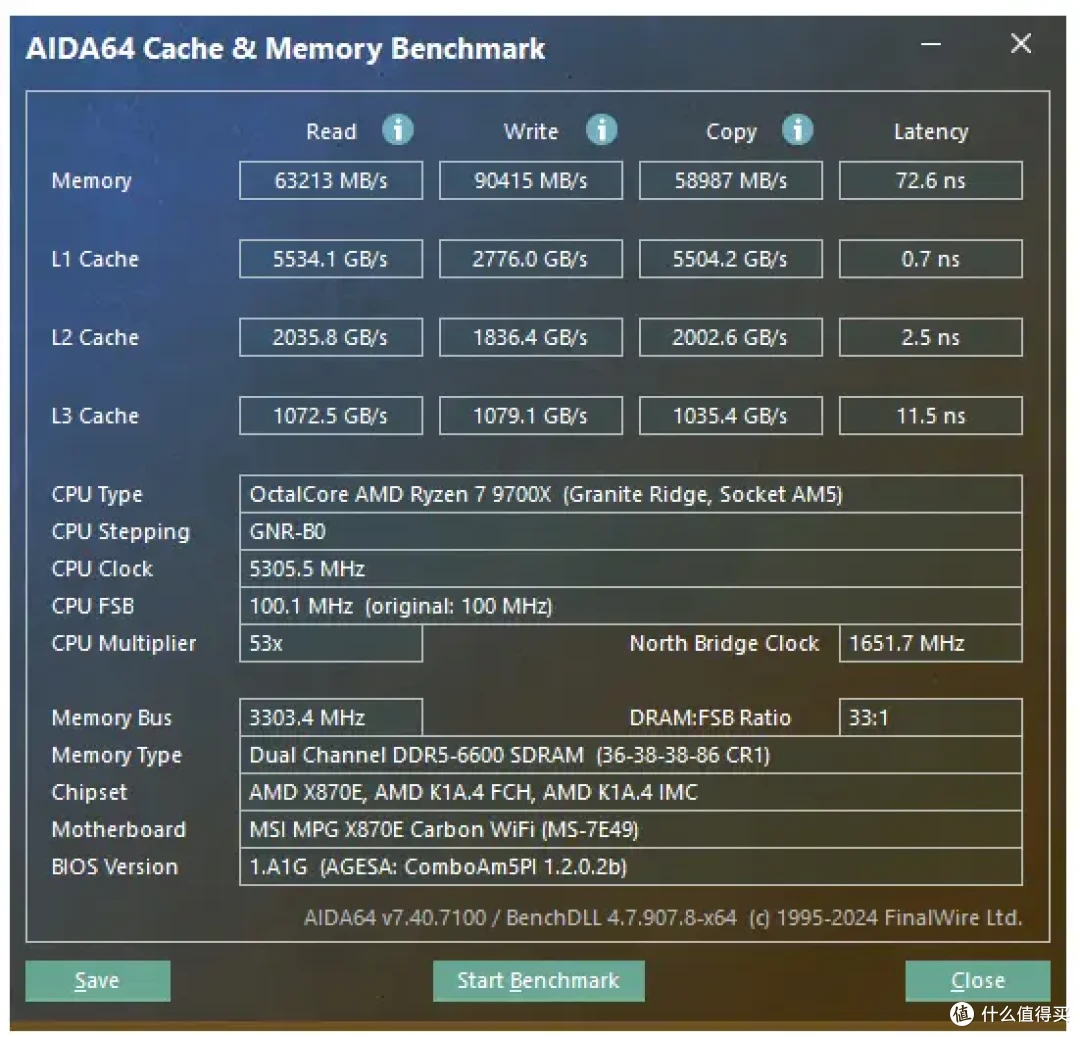Select the Memory Write value 90415 MB/s

(530, 180)
